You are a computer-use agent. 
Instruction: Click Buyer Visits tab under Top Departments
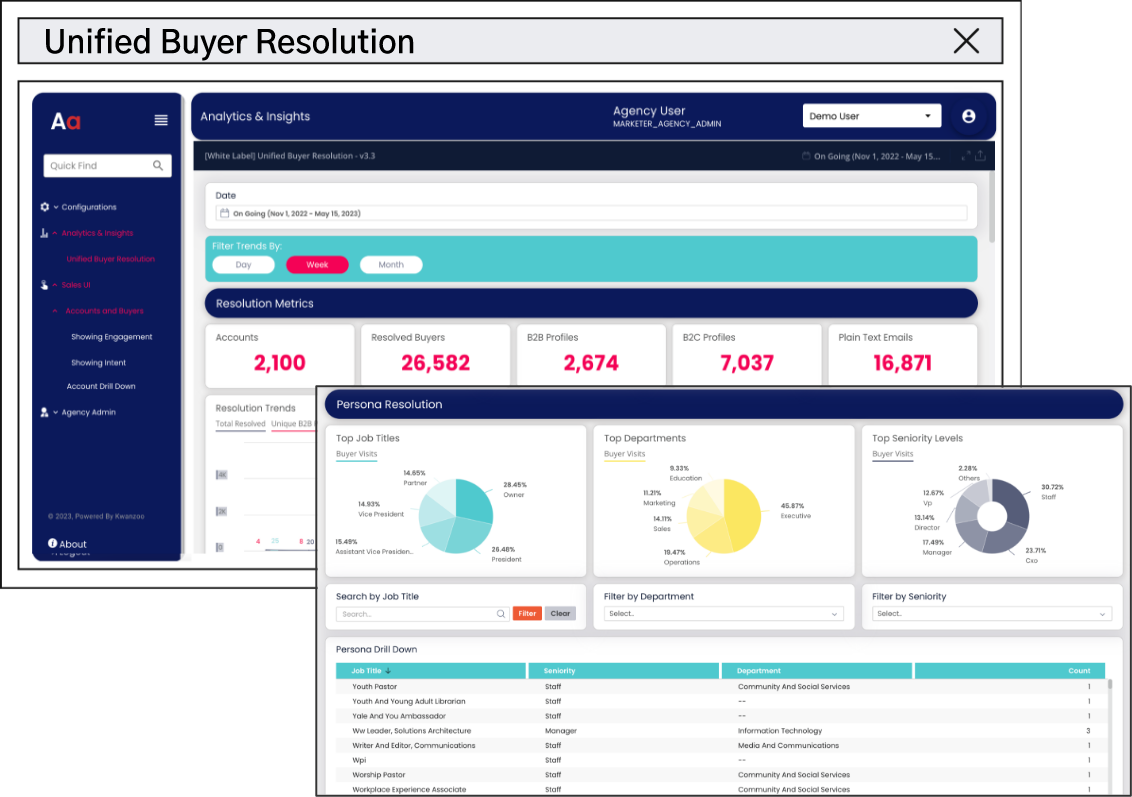(x=624, y=454)
